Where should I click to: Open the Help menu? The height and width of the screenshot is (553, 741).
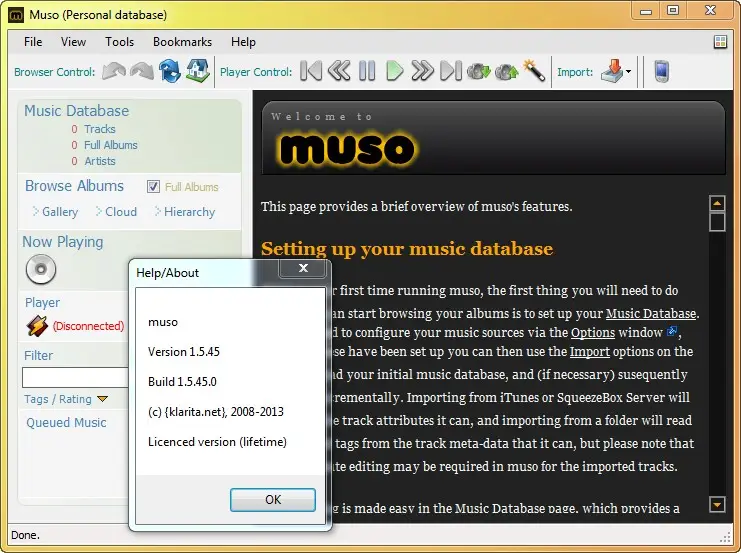(x=243, y=42)
